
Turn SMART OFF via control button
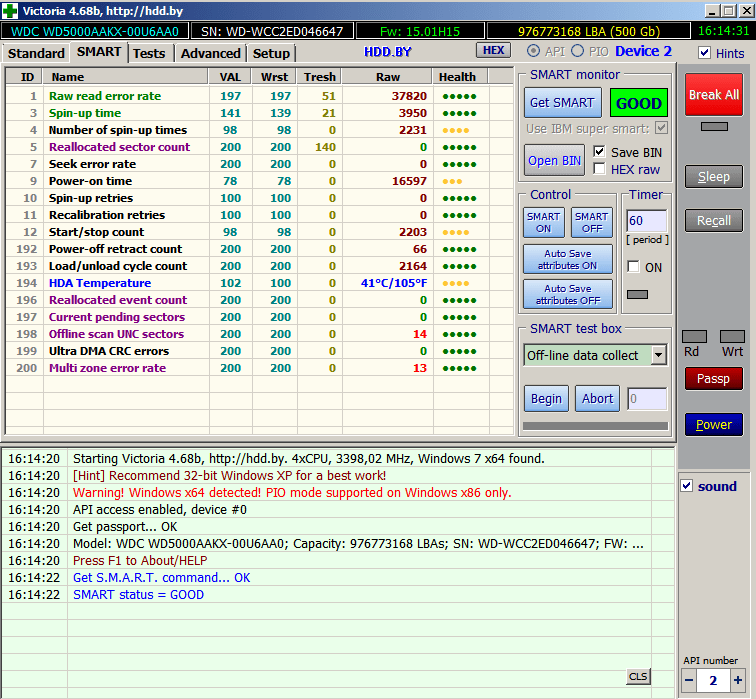[592, 222]
